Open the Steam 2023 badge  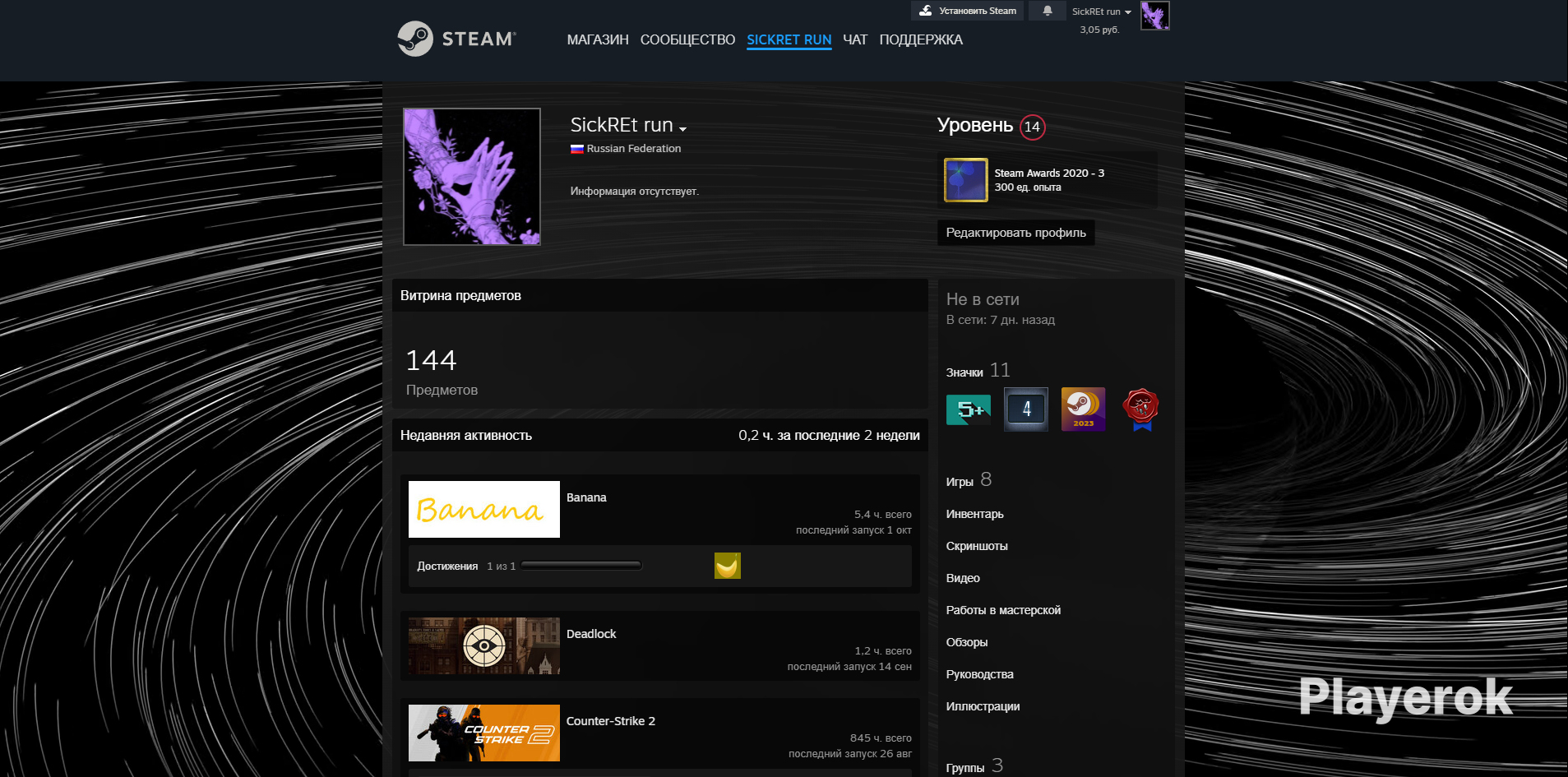(1084, 409)
